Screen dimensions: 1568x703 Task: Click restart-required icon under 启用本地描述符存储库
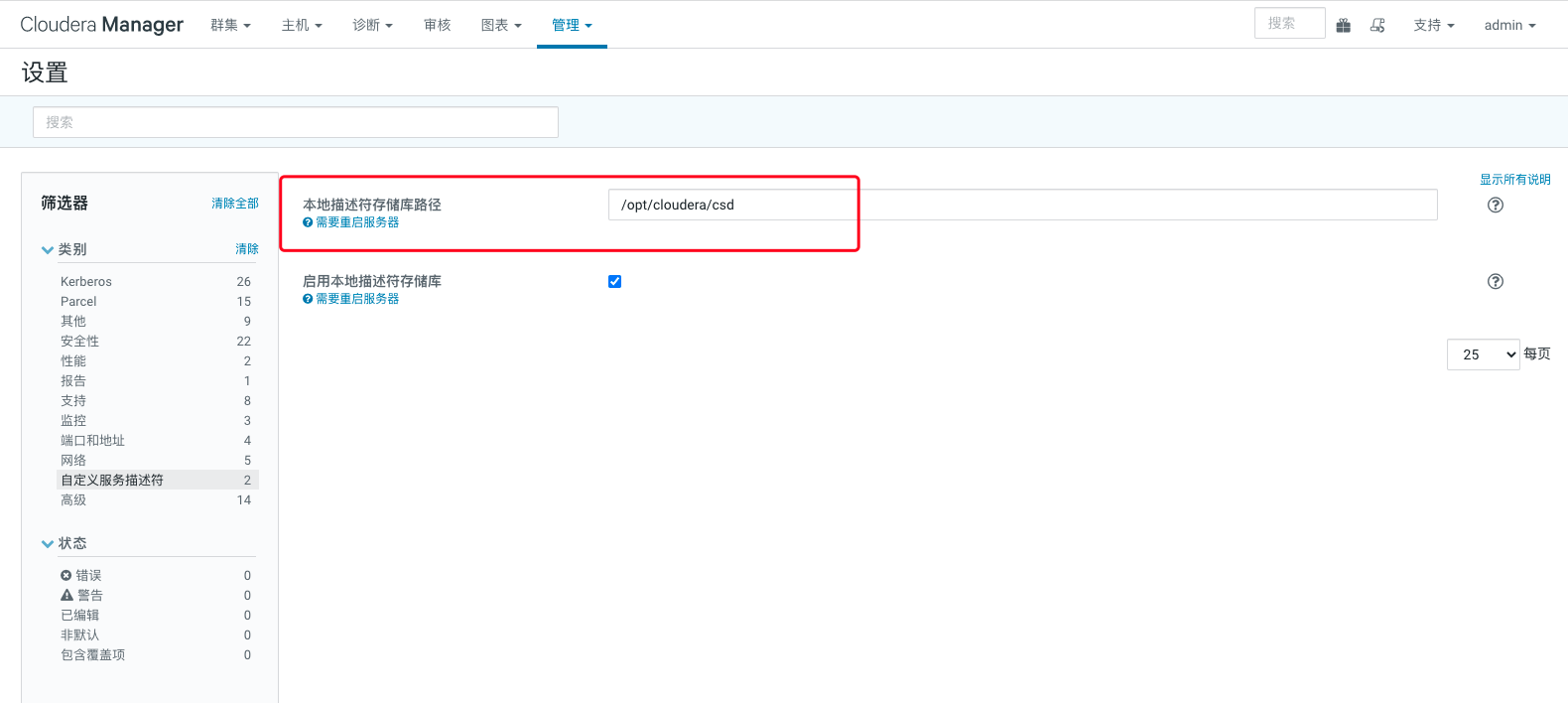(x=308, y=299)
